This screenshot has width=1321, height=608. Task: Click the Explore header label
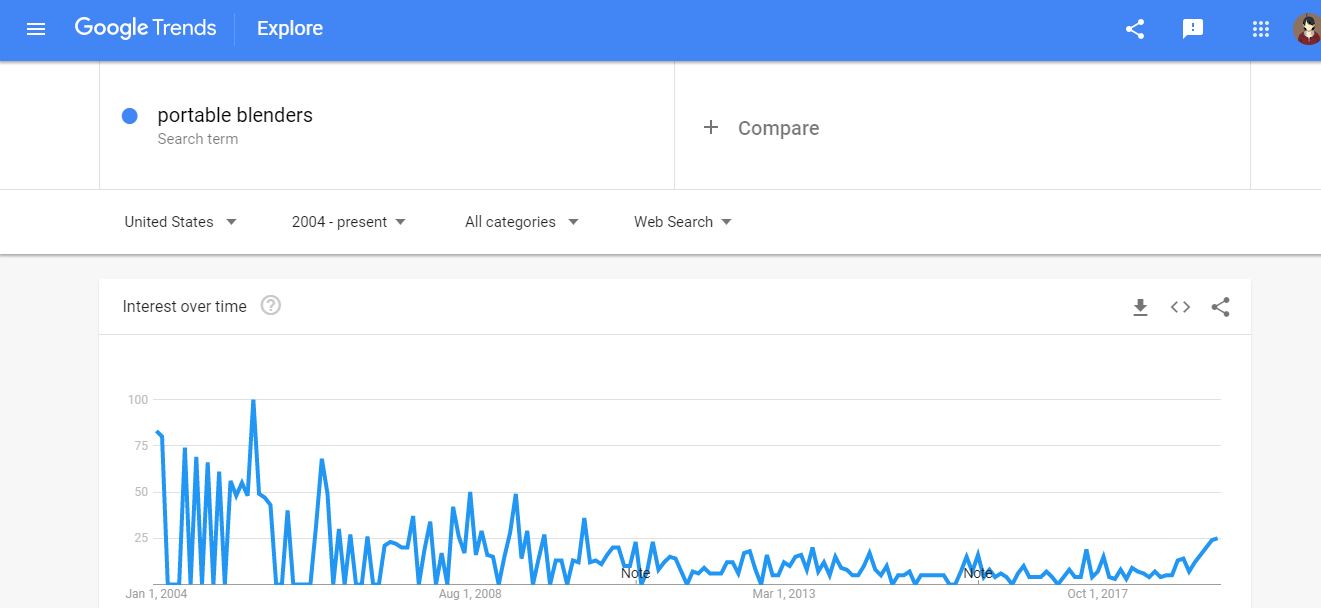coord(290,29)
